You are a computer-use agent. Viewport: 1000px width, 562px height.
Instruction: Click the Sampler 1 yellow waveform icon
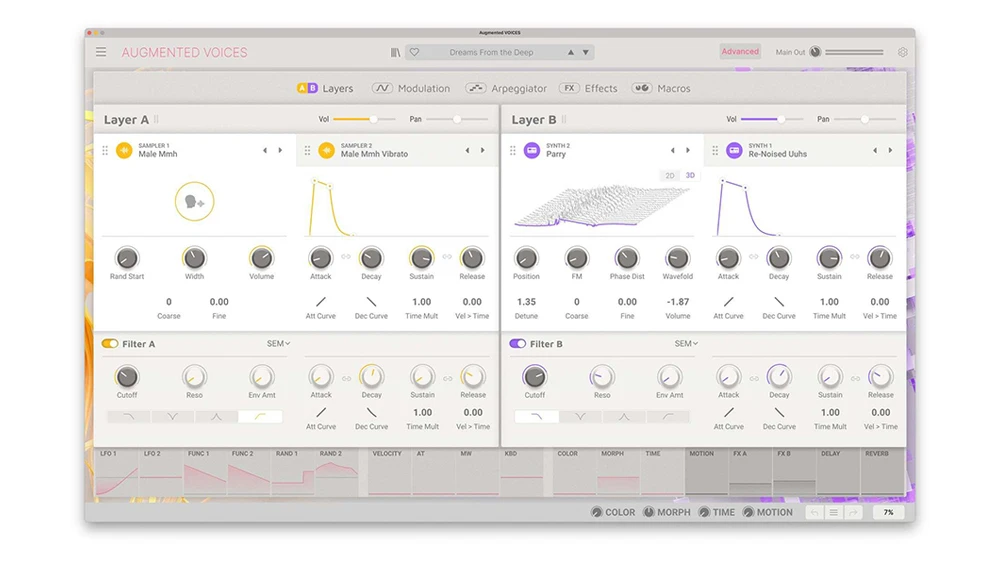coord(125,150)
